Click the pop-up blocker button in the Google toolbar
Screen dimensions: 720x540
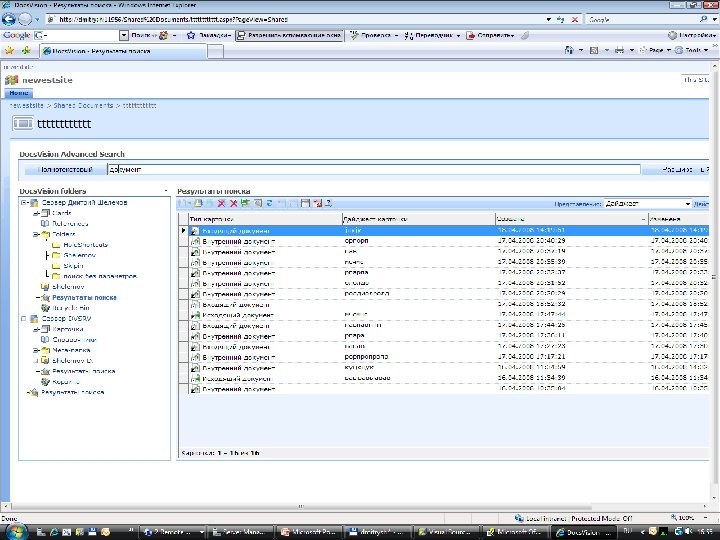coord(289,35)
